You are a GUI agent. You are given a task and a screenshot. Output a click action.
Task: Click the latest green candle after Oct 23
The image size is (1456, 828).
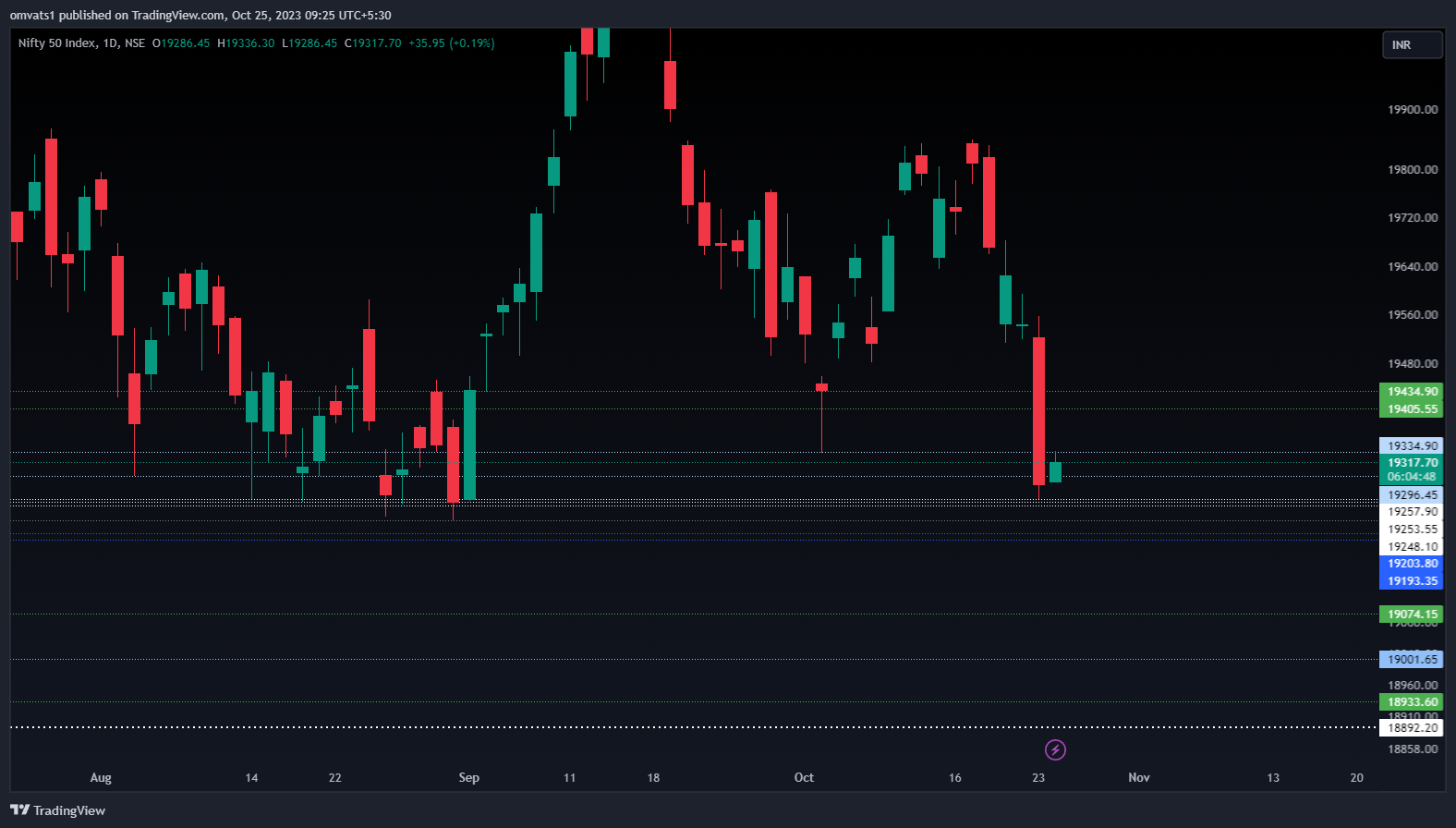[1055, 471]
